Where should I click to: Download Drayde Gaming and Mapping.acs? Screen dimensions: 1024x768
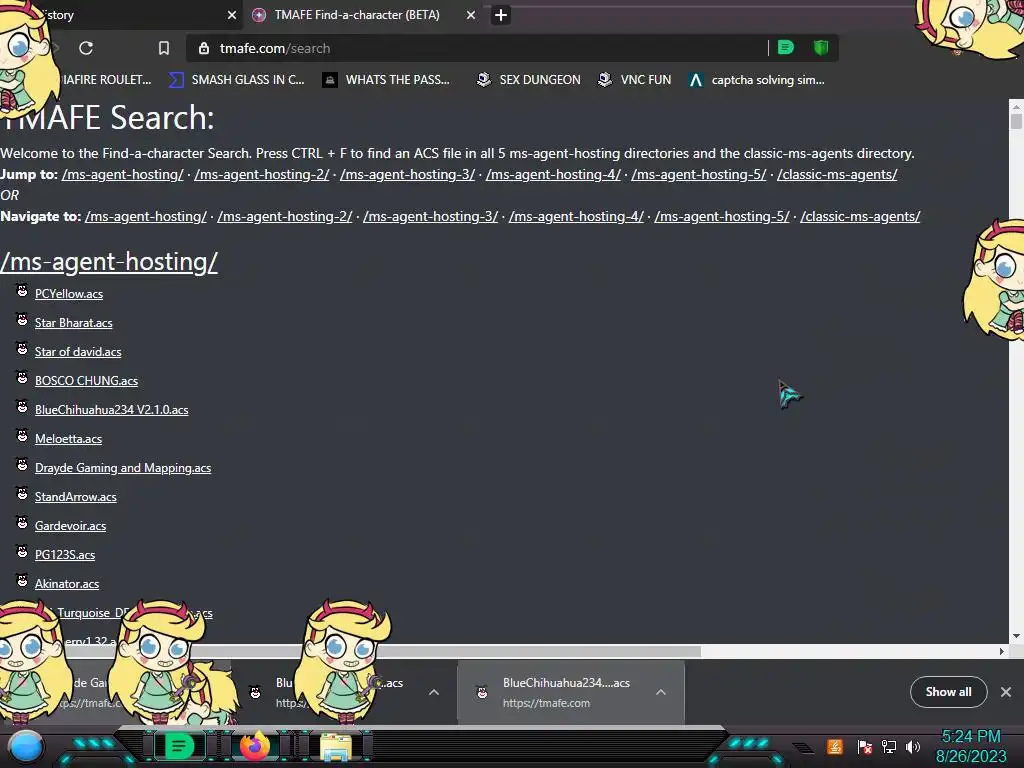123,468
